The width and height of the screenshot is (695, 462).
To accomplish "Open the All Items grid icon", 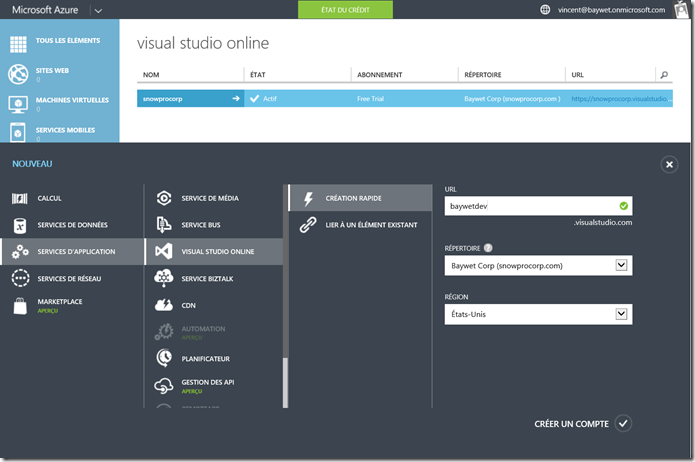I will [x=18, y=44].
